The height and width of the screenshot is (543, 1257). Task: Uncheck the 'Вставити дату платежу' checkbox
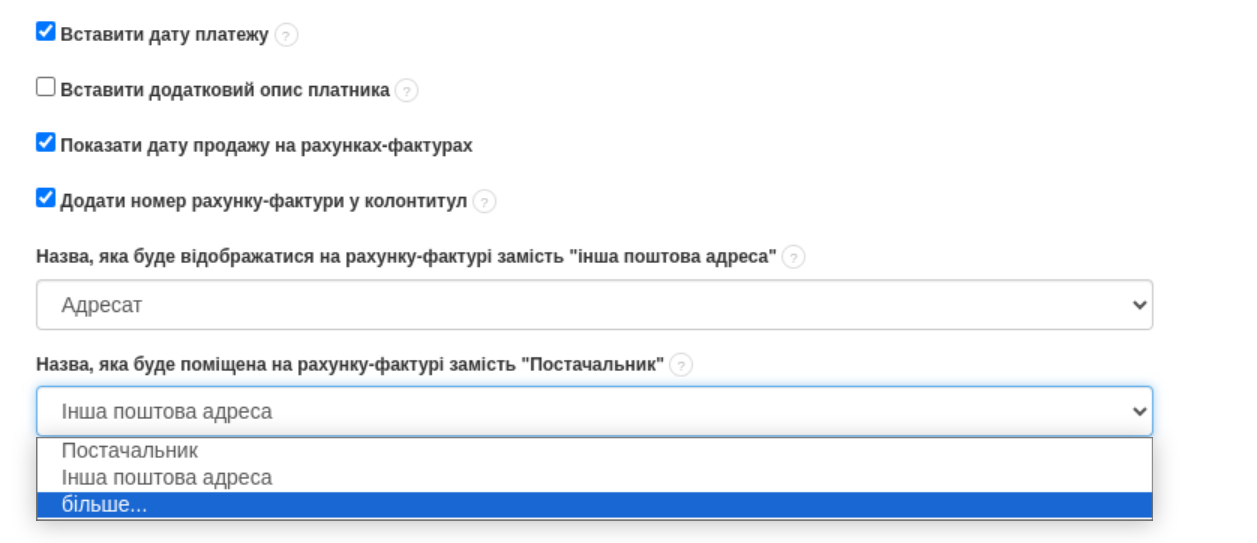(x=45, y=32)
